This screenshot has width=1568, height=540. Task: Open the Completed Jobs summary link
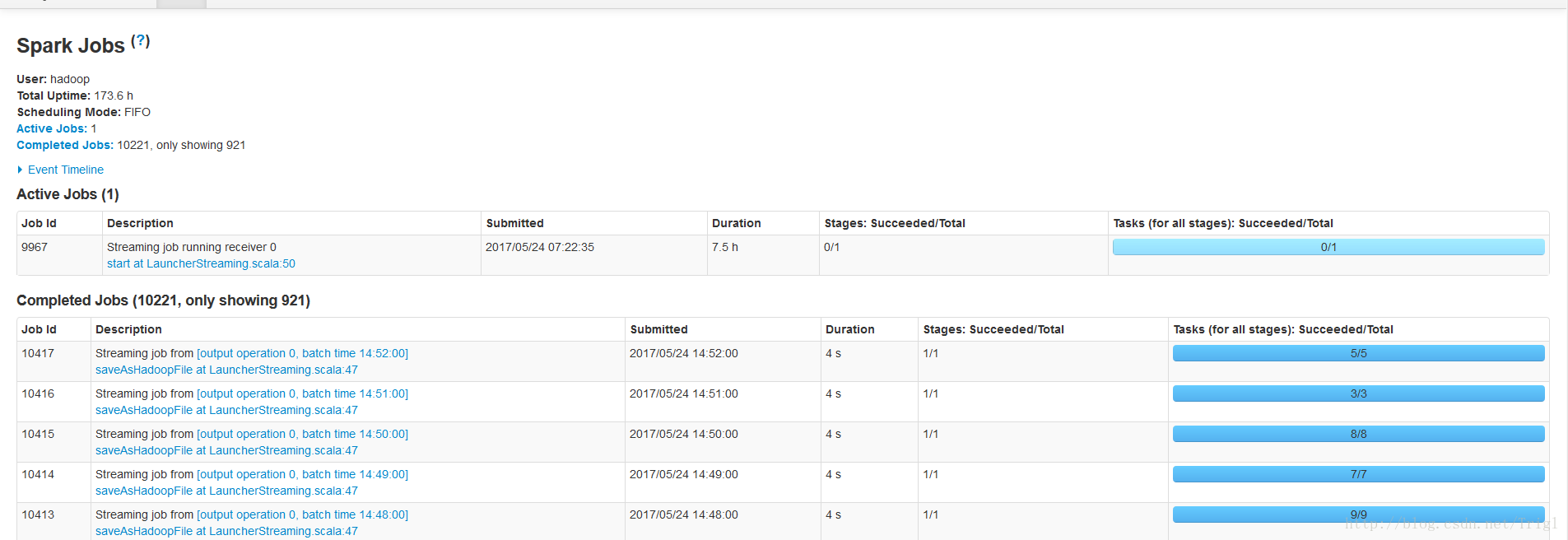click(65, 145)
